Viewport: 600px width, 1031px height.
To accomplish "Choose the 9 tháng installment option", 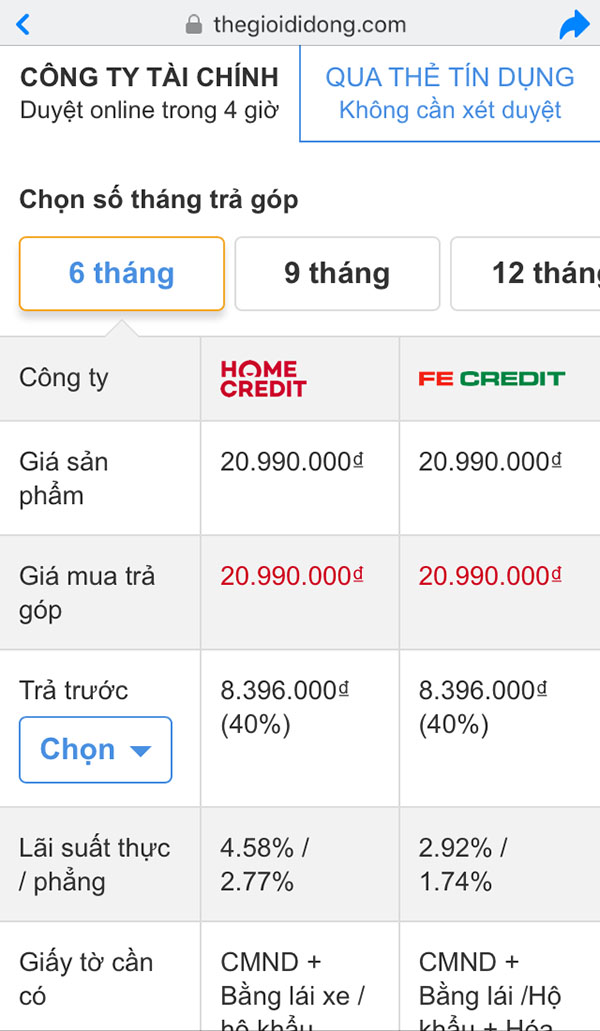I will (x=337, y=273).
